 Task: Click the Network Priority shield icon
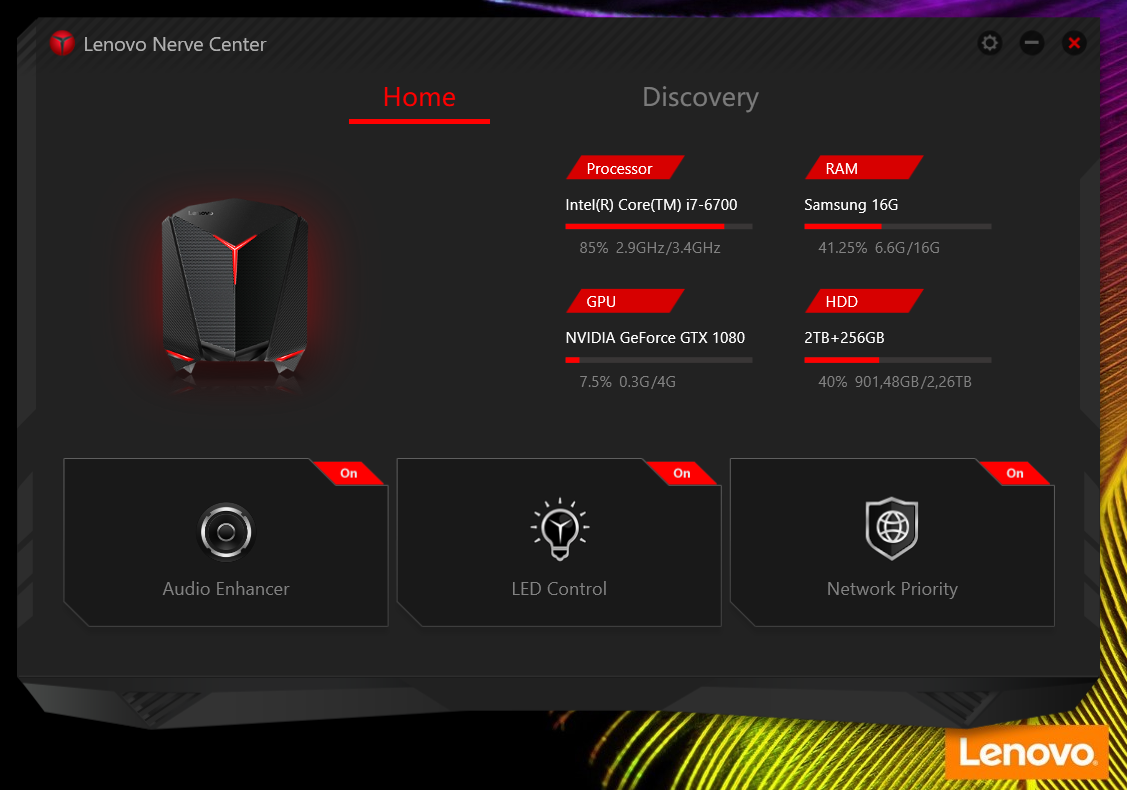891,528
